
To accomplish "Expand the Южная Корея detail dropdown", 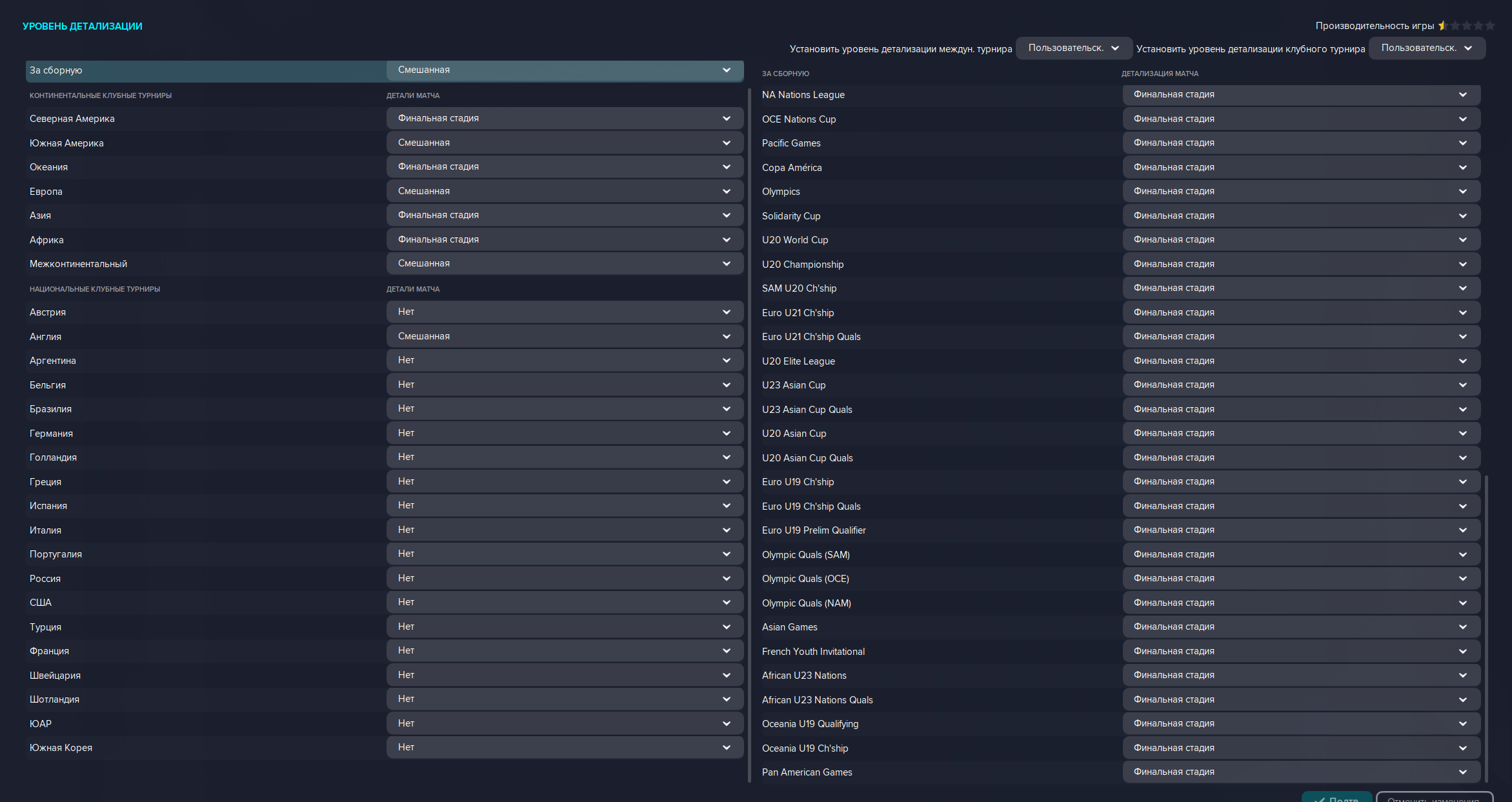I will [x=564, y=748].
